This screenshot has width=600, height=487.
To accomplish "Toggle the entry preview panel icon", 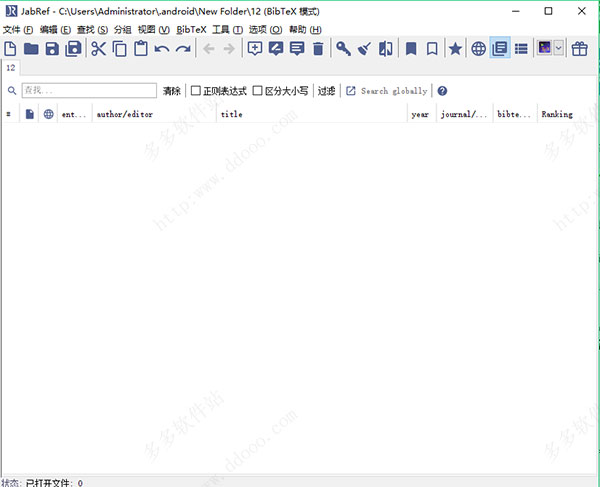I will (x=500, y=49).
